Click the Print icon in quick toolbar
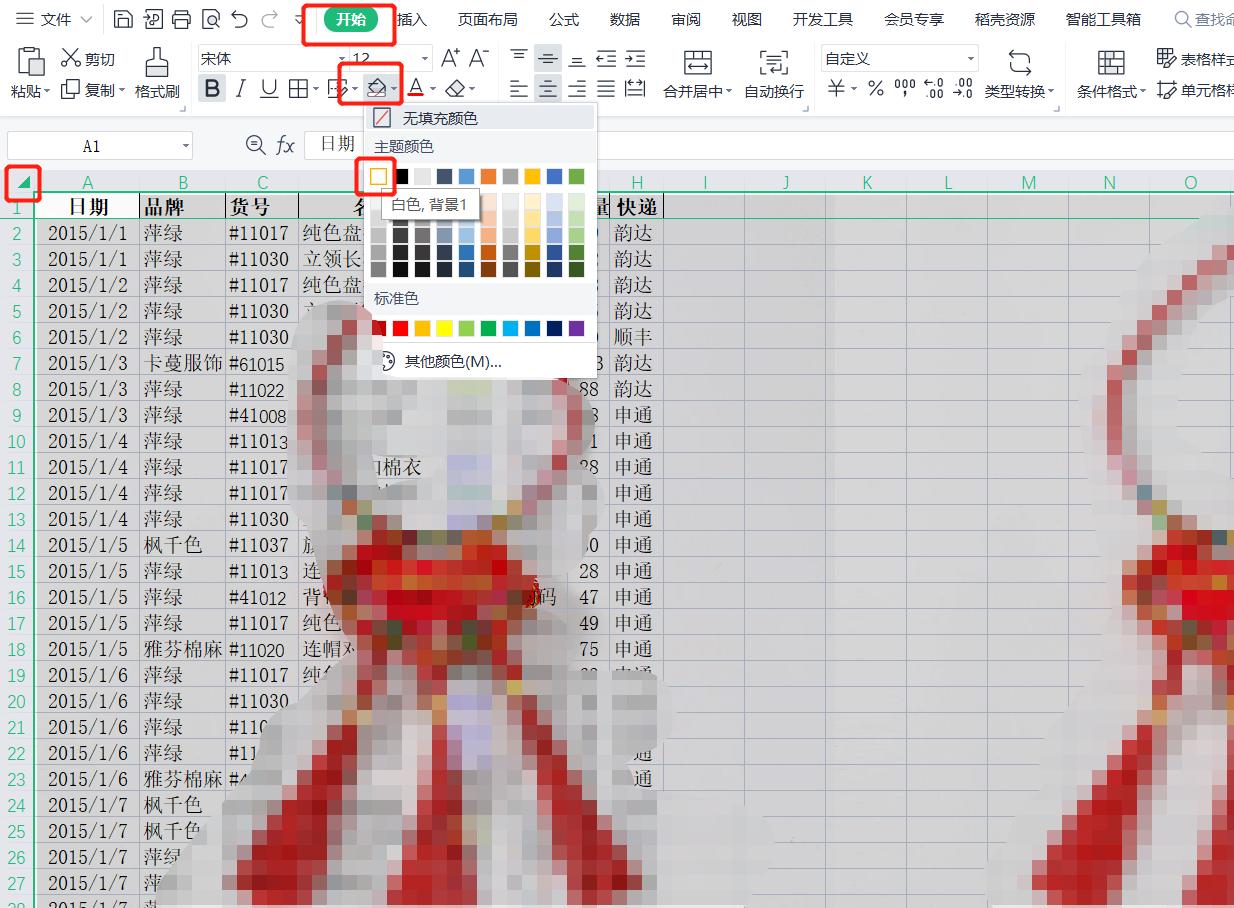 pyautogui.click(x=181, y=19)
